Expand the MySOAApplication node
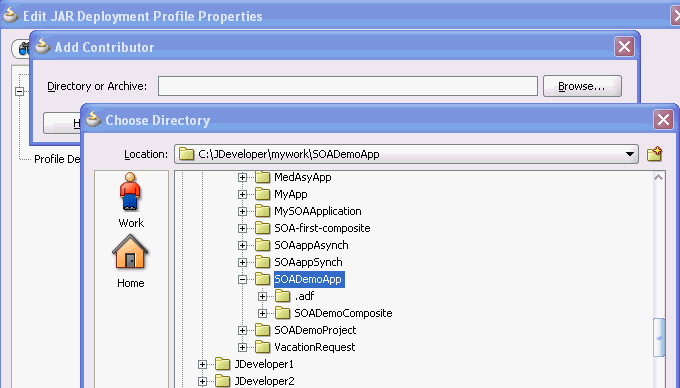 tap(242, 212)
